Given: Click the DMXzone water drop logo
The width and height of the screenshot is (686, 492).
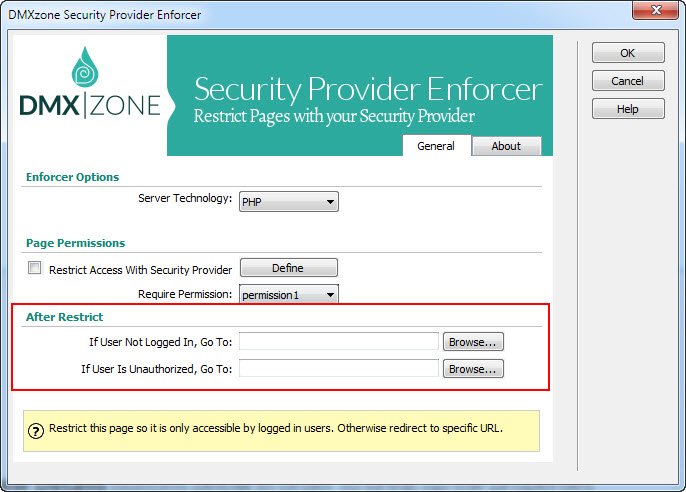Looking at the screenshot, I should [85, 67].
